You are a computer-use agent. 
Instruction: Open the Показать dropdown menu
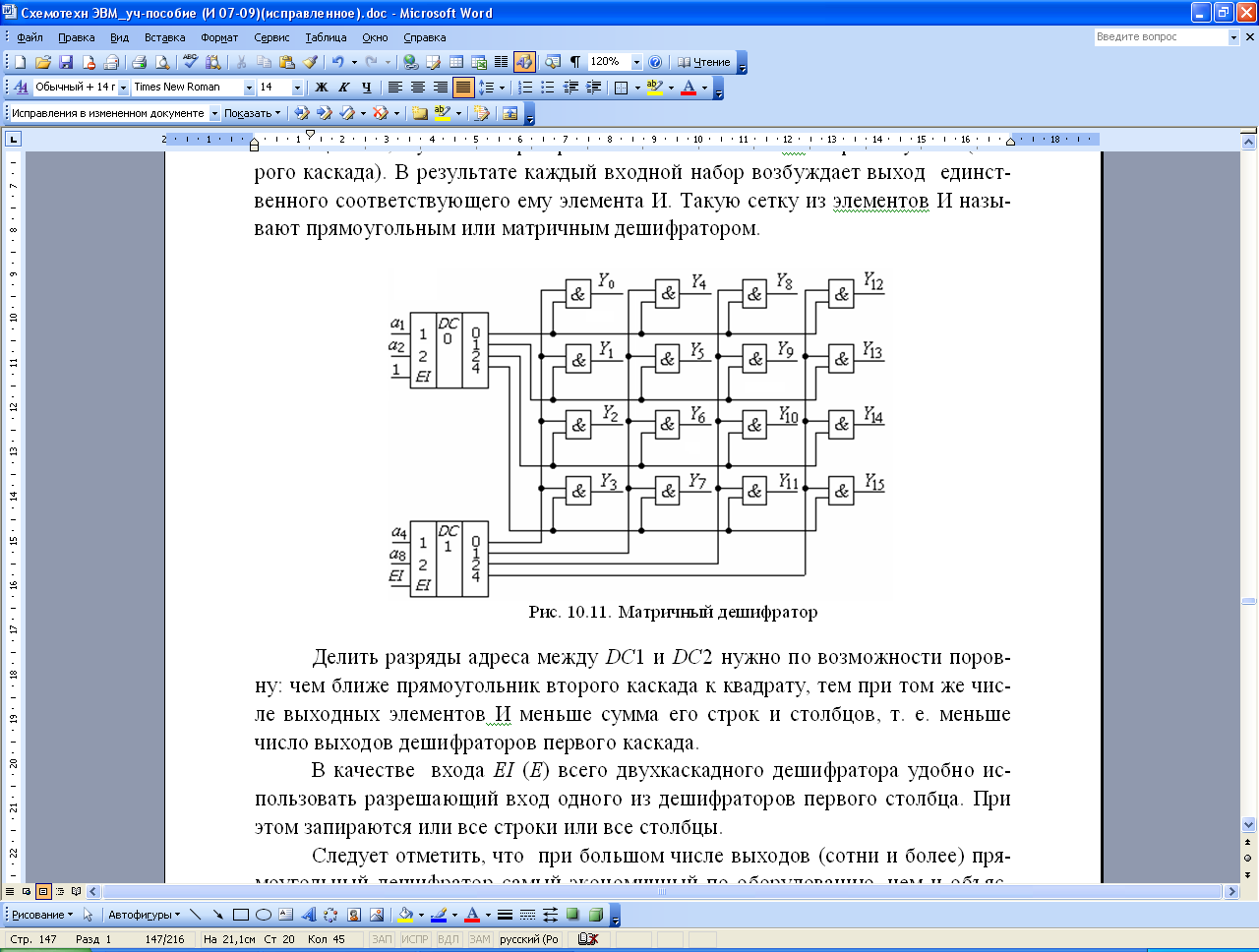point(252,113)
